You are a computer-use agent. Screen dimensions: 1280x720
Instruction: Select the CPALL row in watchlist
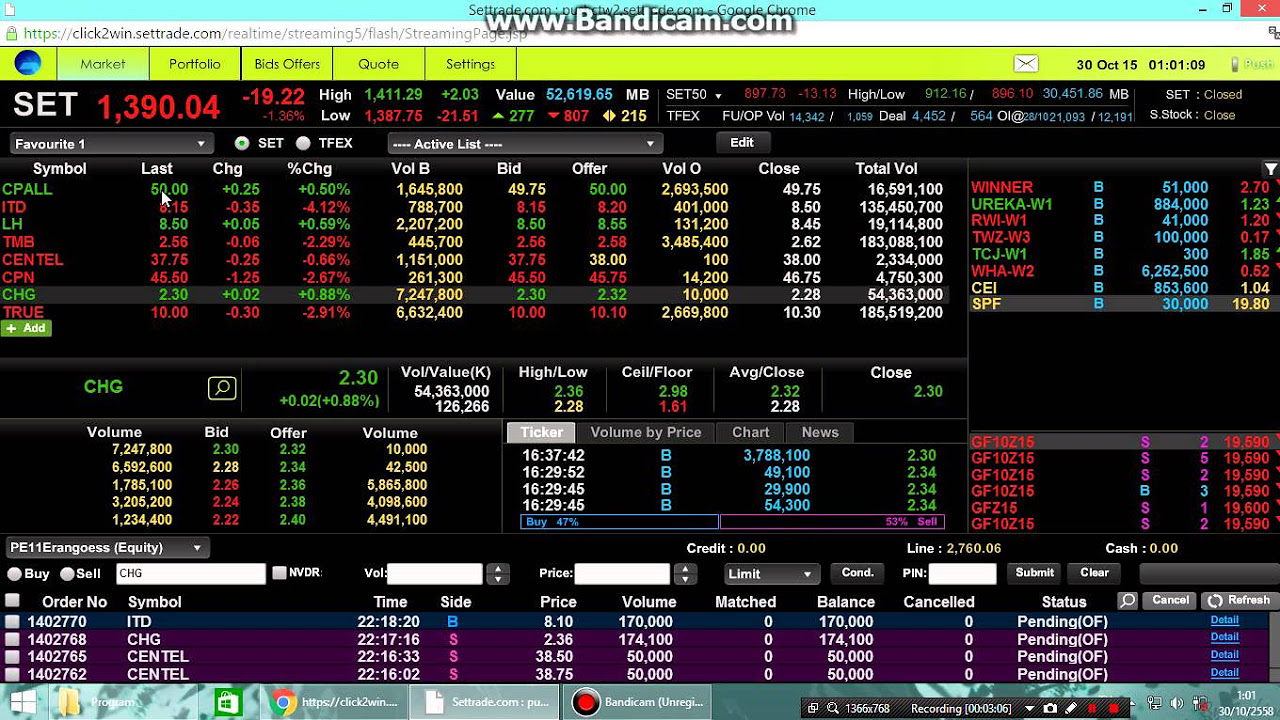coord(483,189)
